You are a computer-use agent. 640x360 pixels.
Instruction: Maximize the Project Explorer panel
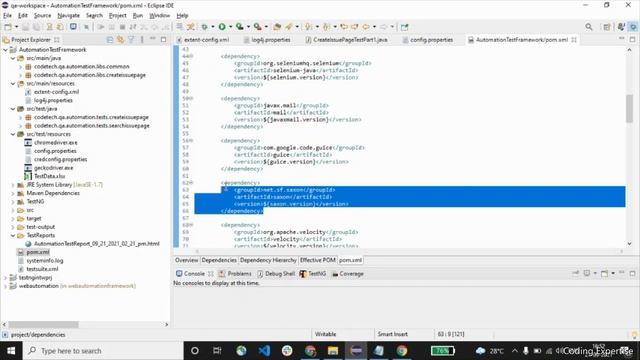(x=163, y=40)
